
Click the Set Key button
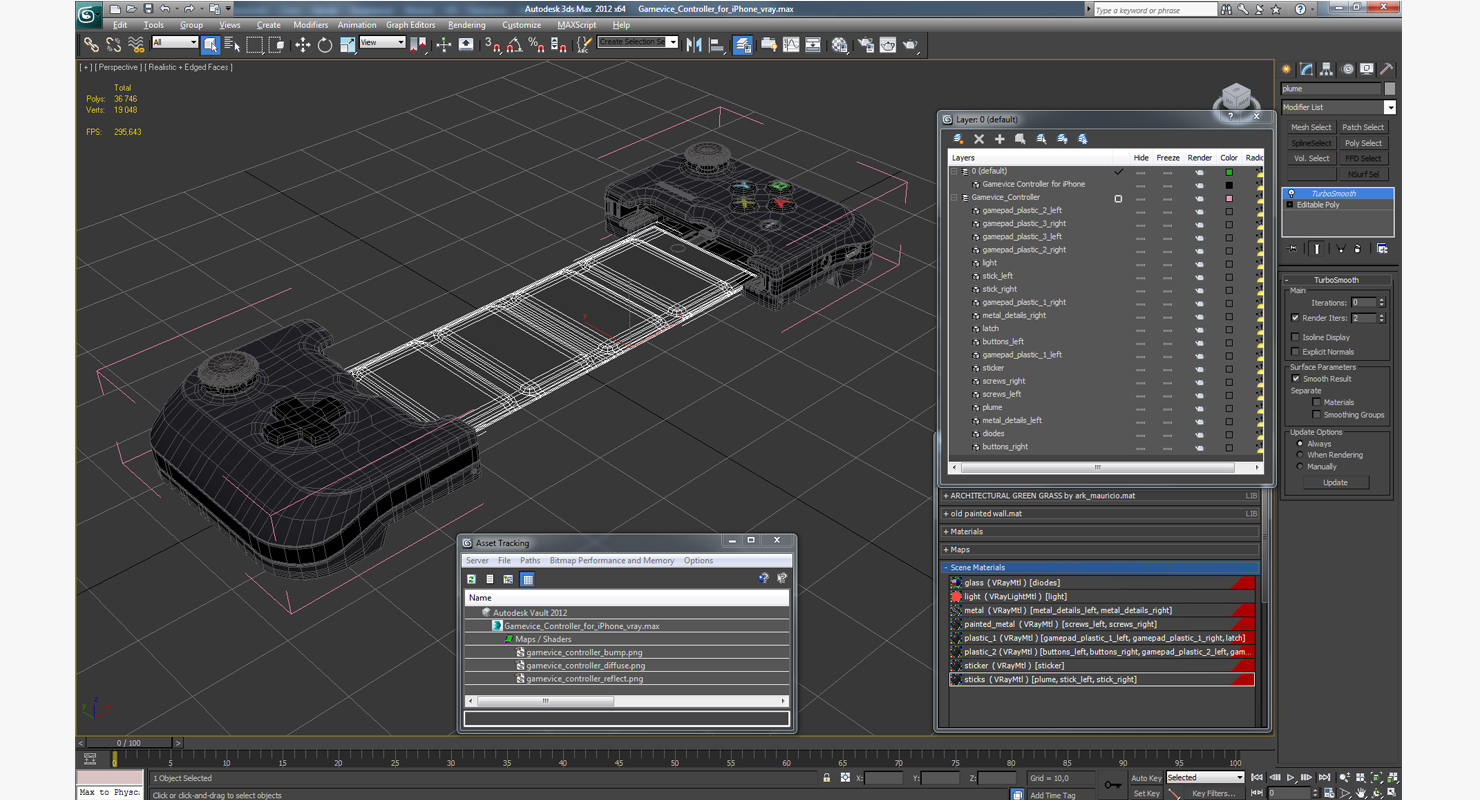pos(1146,793)
